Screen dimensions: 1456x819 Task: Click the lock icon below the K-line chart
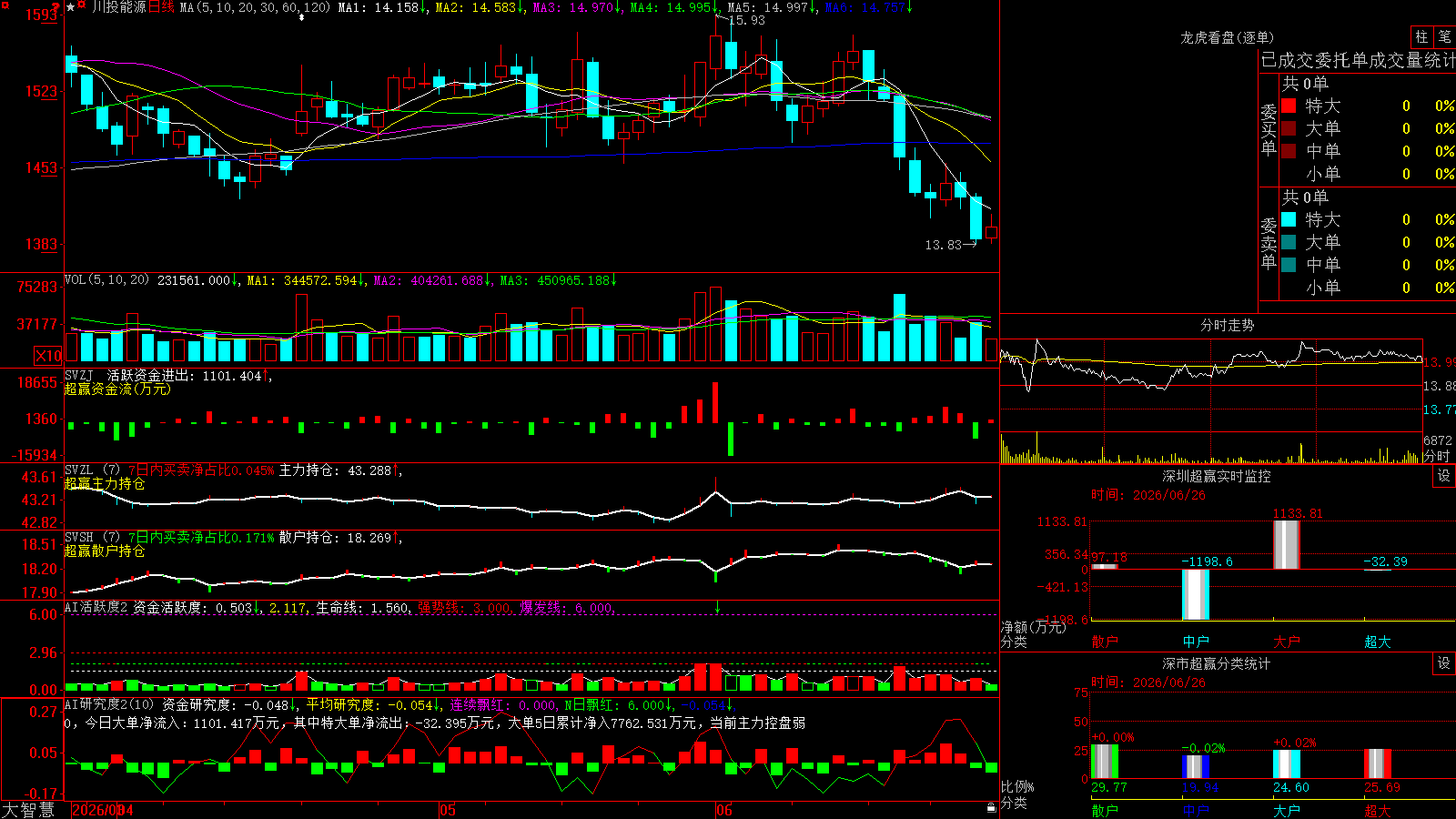pyautogui.click(x=991, y=807)
